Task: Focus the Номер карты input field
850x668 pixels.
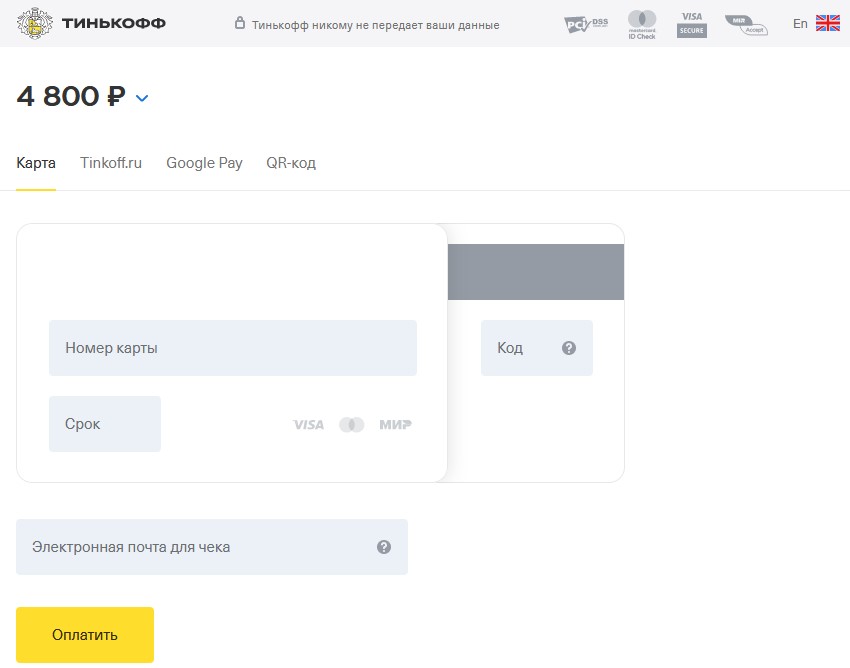Action: pyautogui.click(x=233, y=348)
